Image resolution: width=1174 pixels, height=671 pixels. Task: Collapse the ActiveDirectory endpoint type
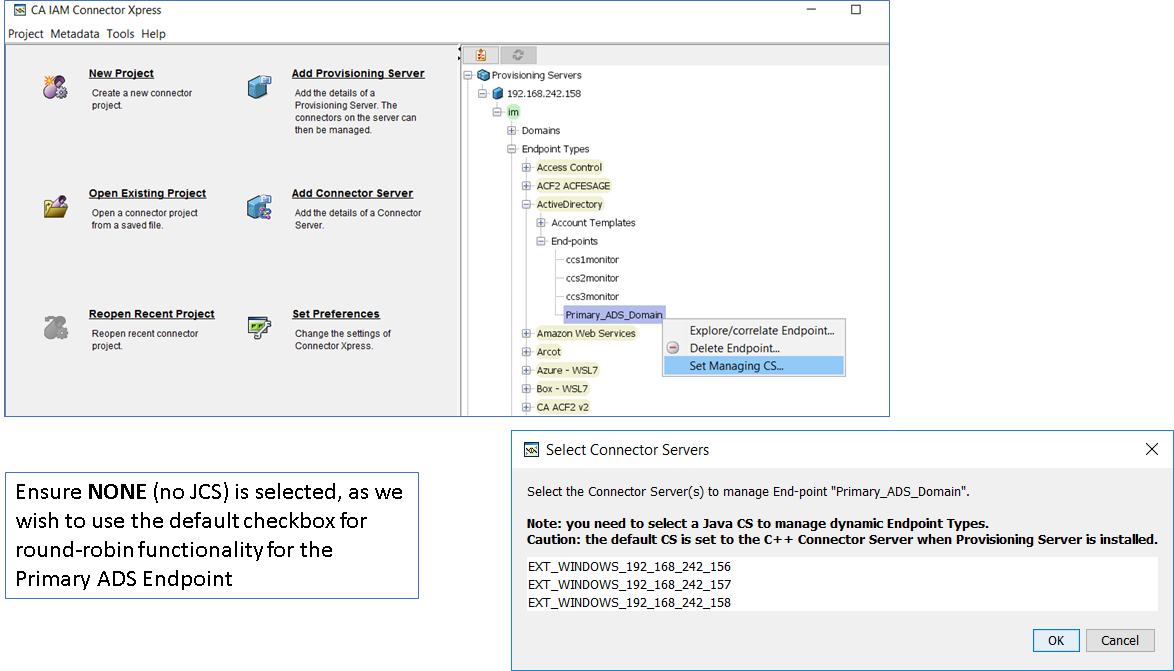pyautogui.click(x=526, y=204)
